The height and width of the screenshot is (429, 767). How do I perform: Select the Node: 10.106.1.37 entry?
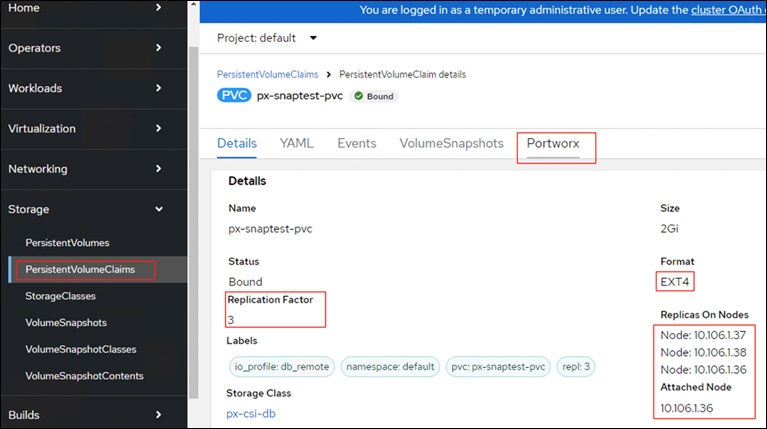(703, 335)
